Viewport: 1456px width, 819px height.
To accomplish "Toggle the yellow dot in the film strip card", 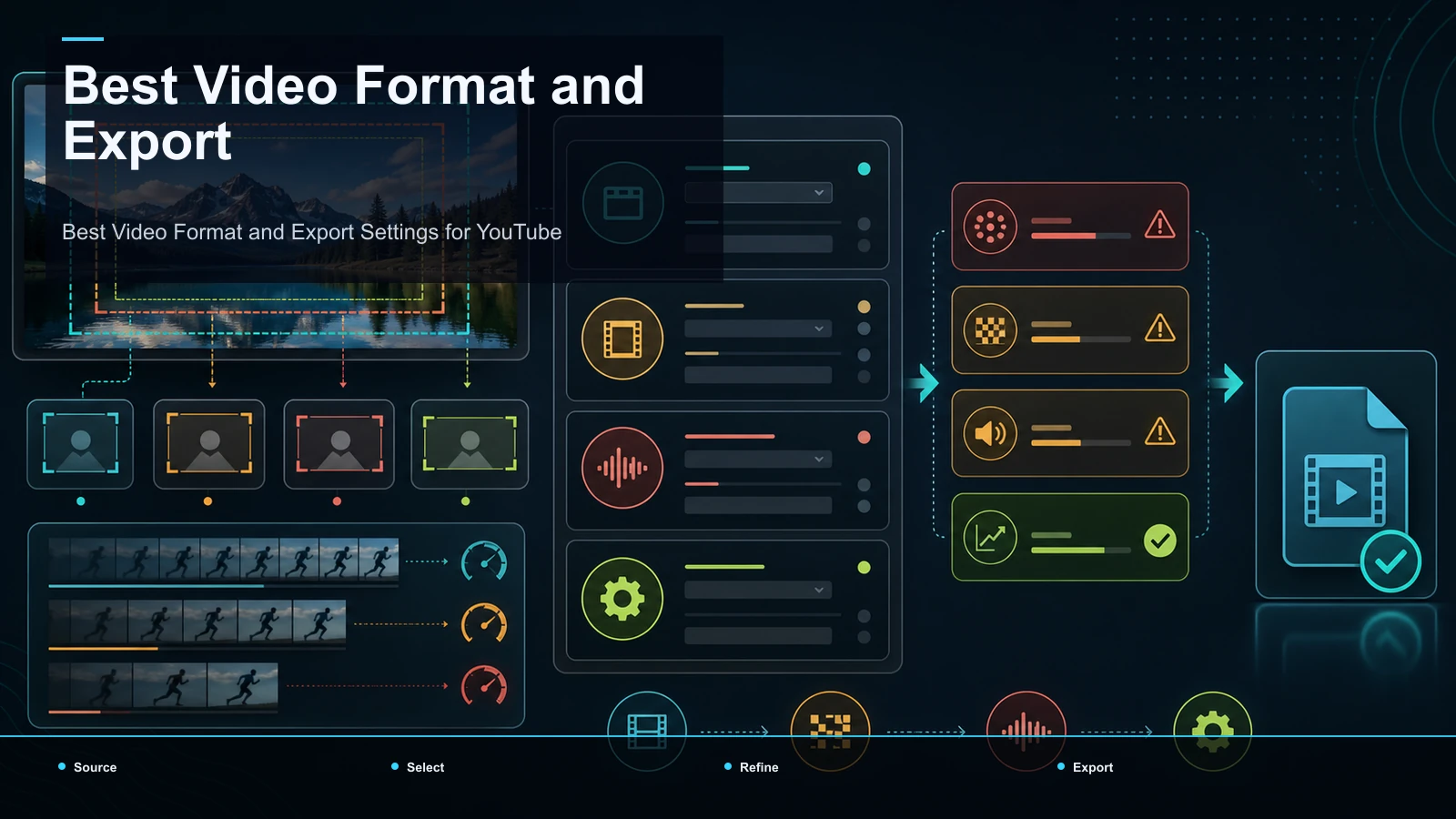I will point(864,307).
